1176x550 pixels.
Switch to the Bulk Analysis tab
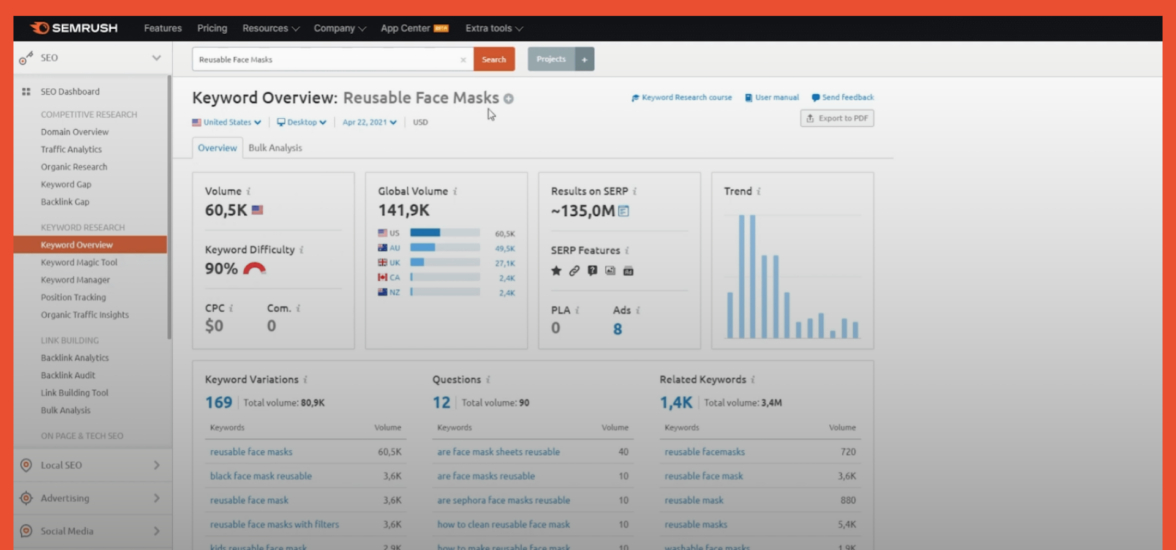pos(275,148)
